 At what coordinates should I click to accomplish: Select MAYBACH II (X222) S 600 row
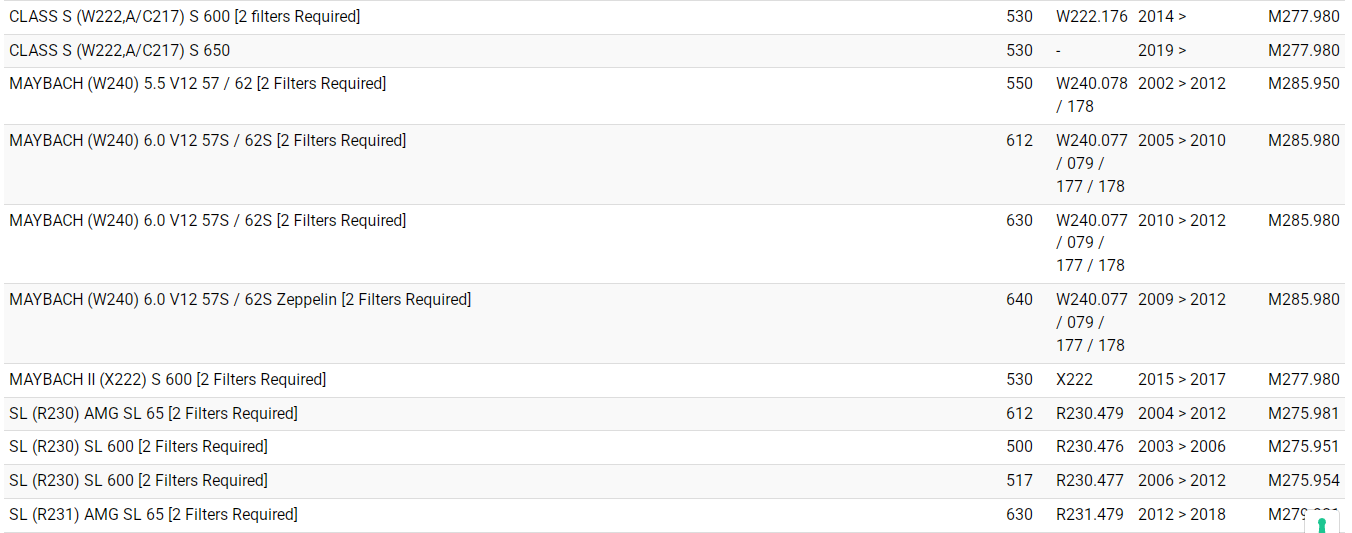coord(167,380)
